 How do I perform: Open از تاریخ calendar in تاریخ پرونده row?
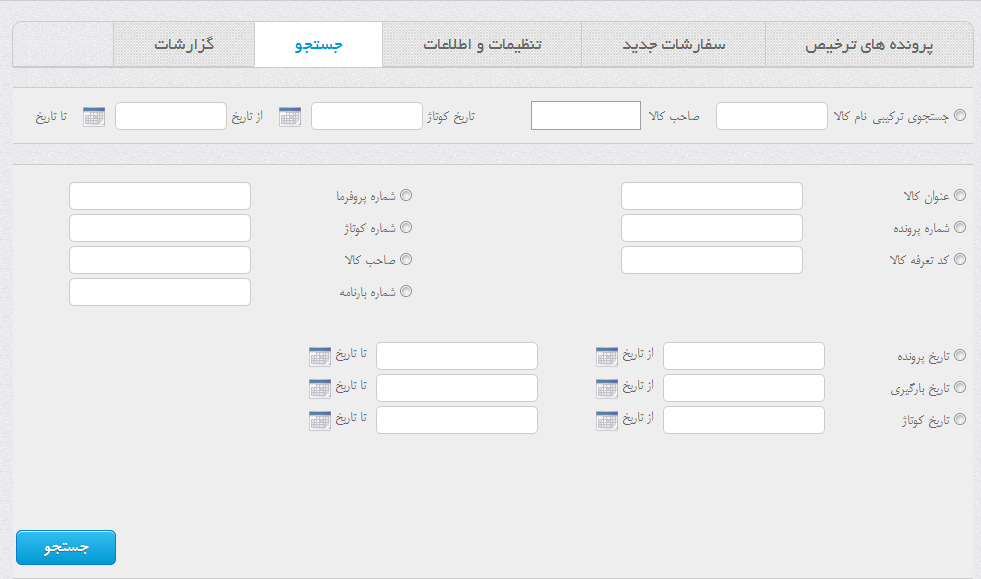point(607,356)
